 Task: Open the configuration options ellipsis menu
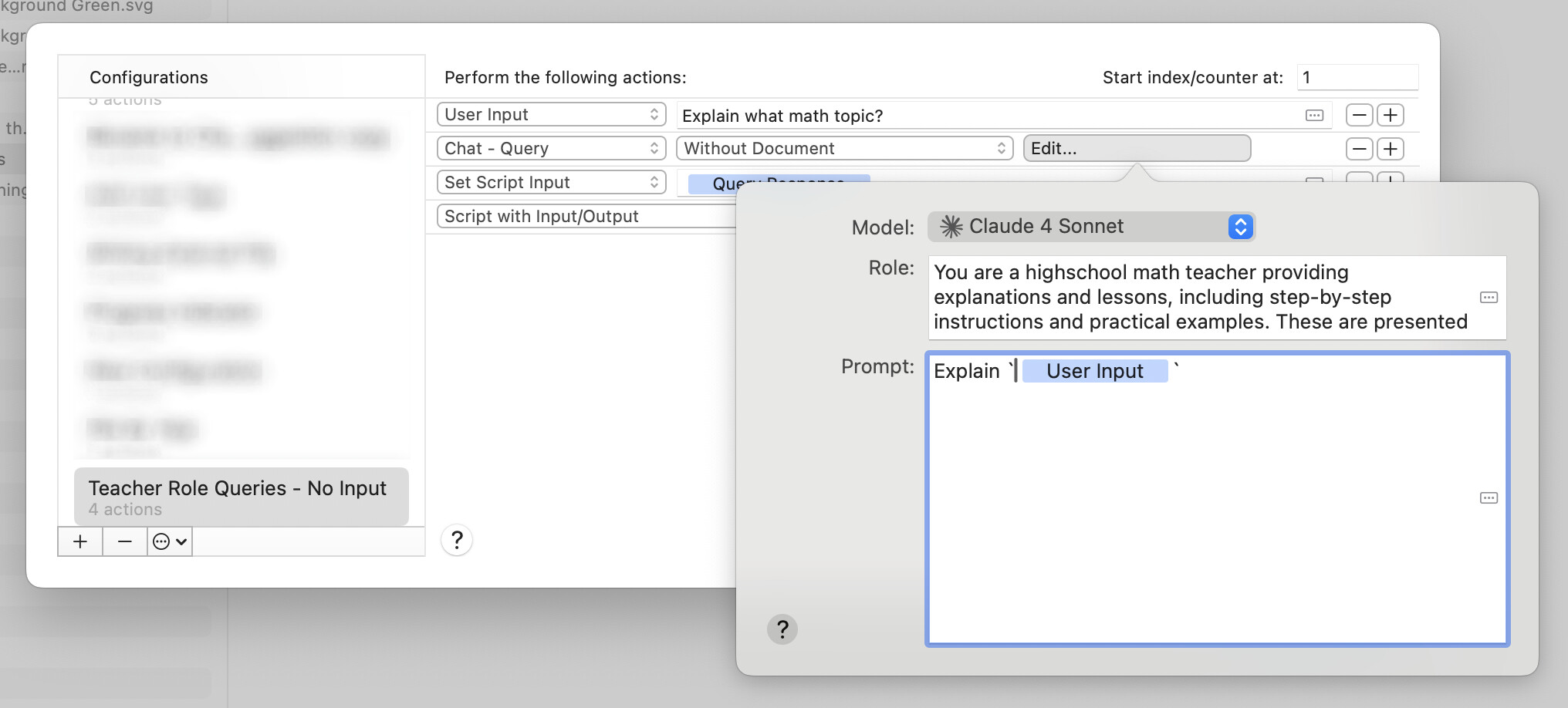coord(169,541)
